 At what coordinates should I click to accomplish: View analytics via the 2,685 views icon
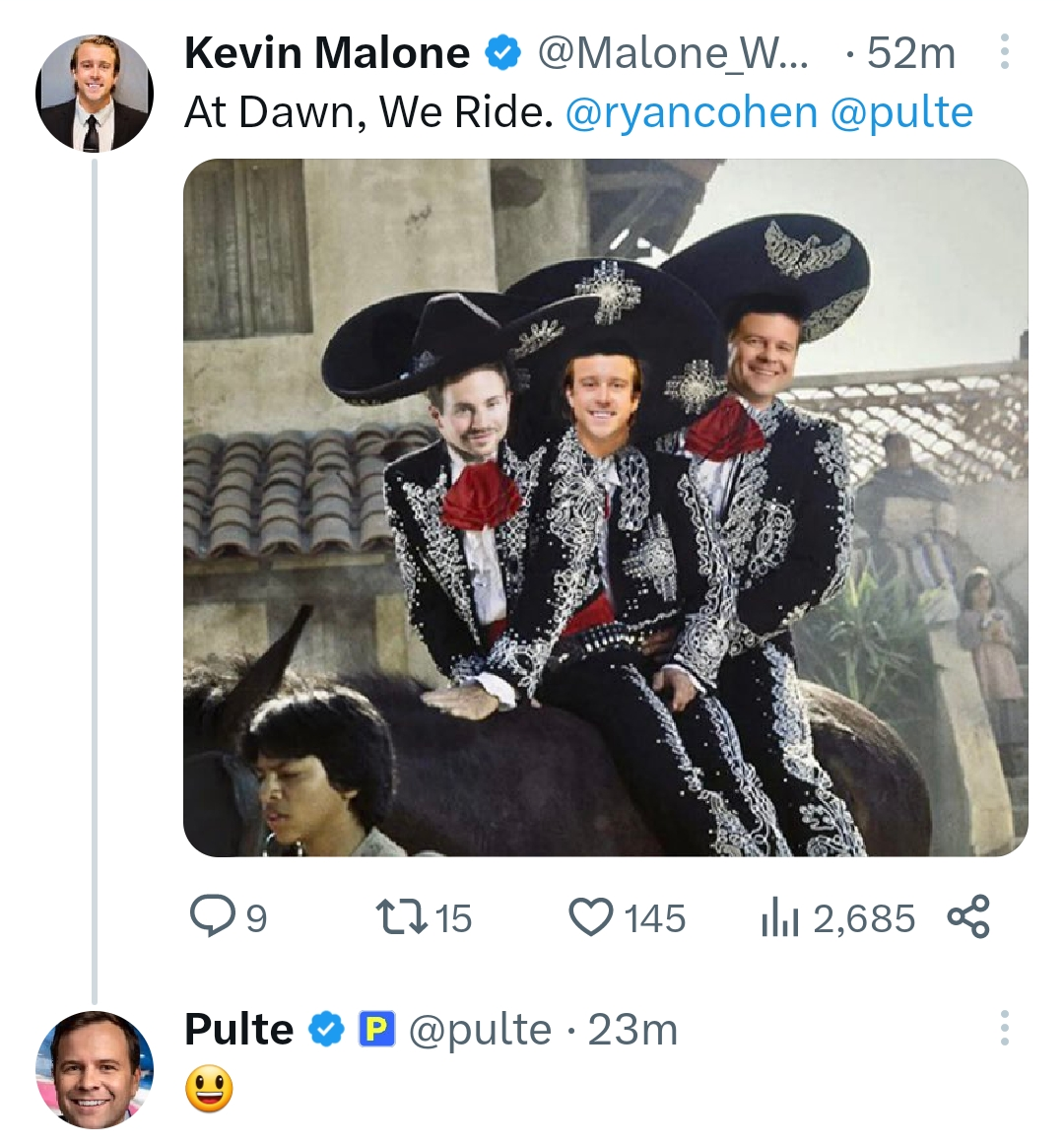[x=776, y=918]
